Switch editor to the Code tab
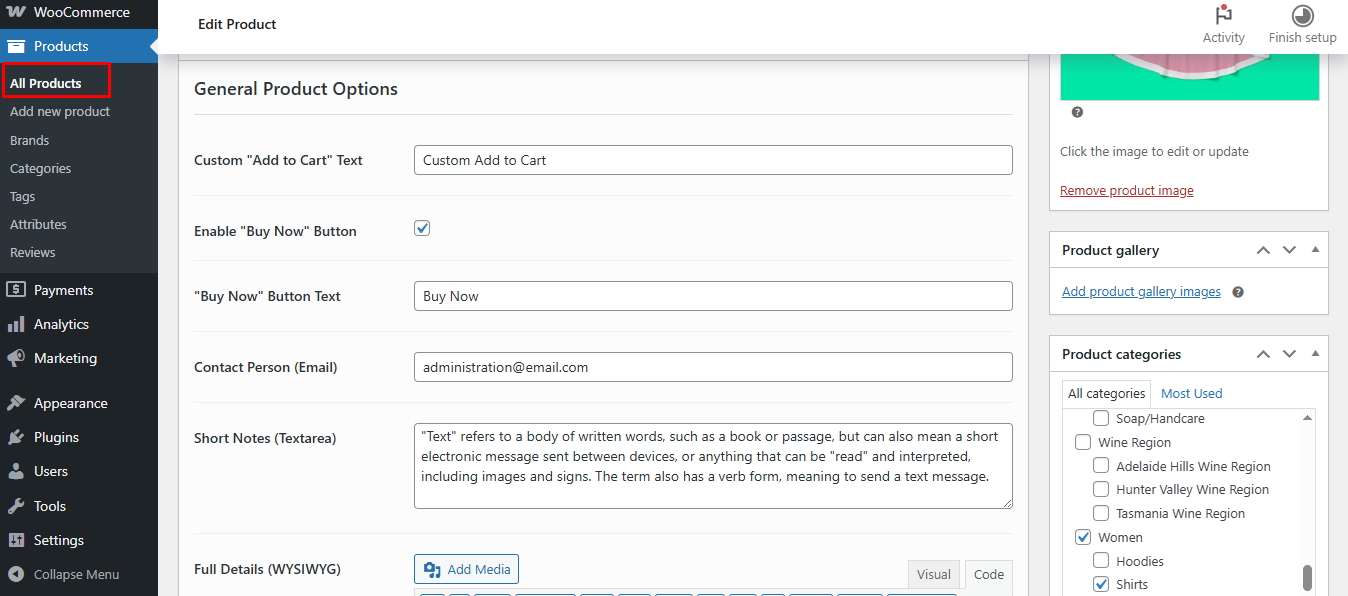 coord(988,574)
